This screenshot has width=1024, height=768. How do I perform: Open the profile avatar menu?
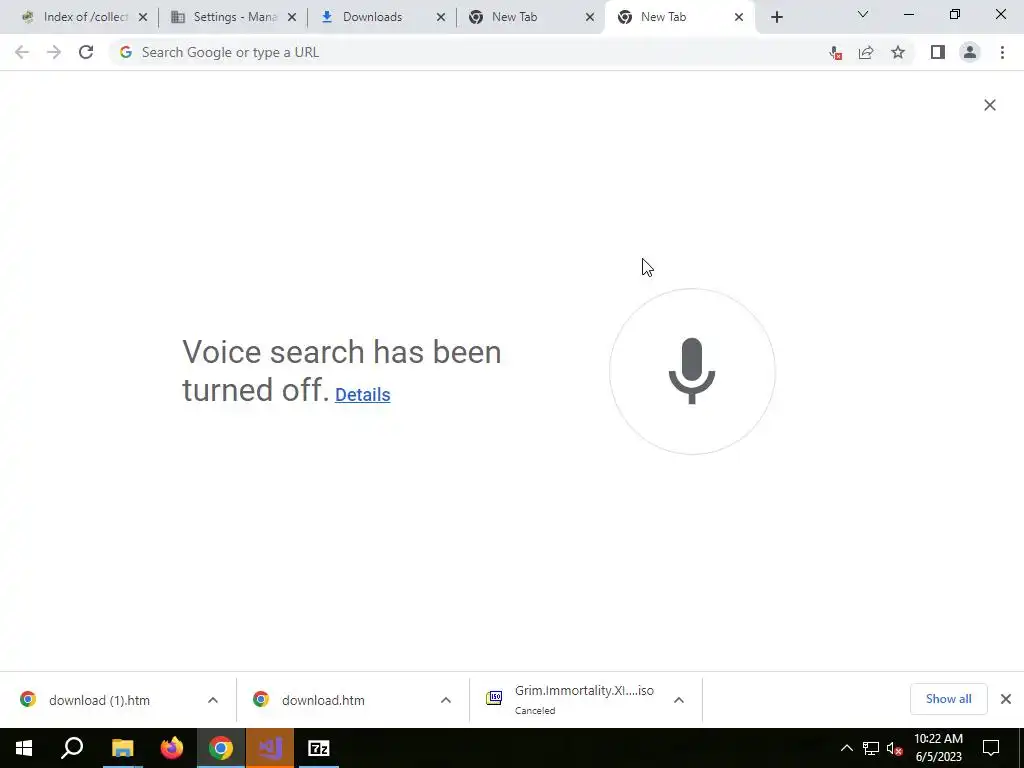pos(970,52)
